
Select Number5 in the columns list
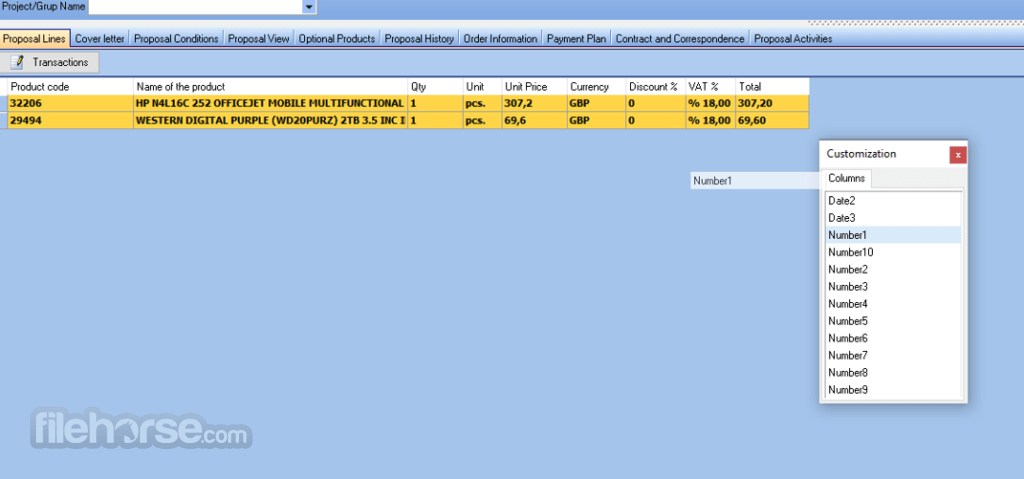pyautogui.click(x=893, y=321)
